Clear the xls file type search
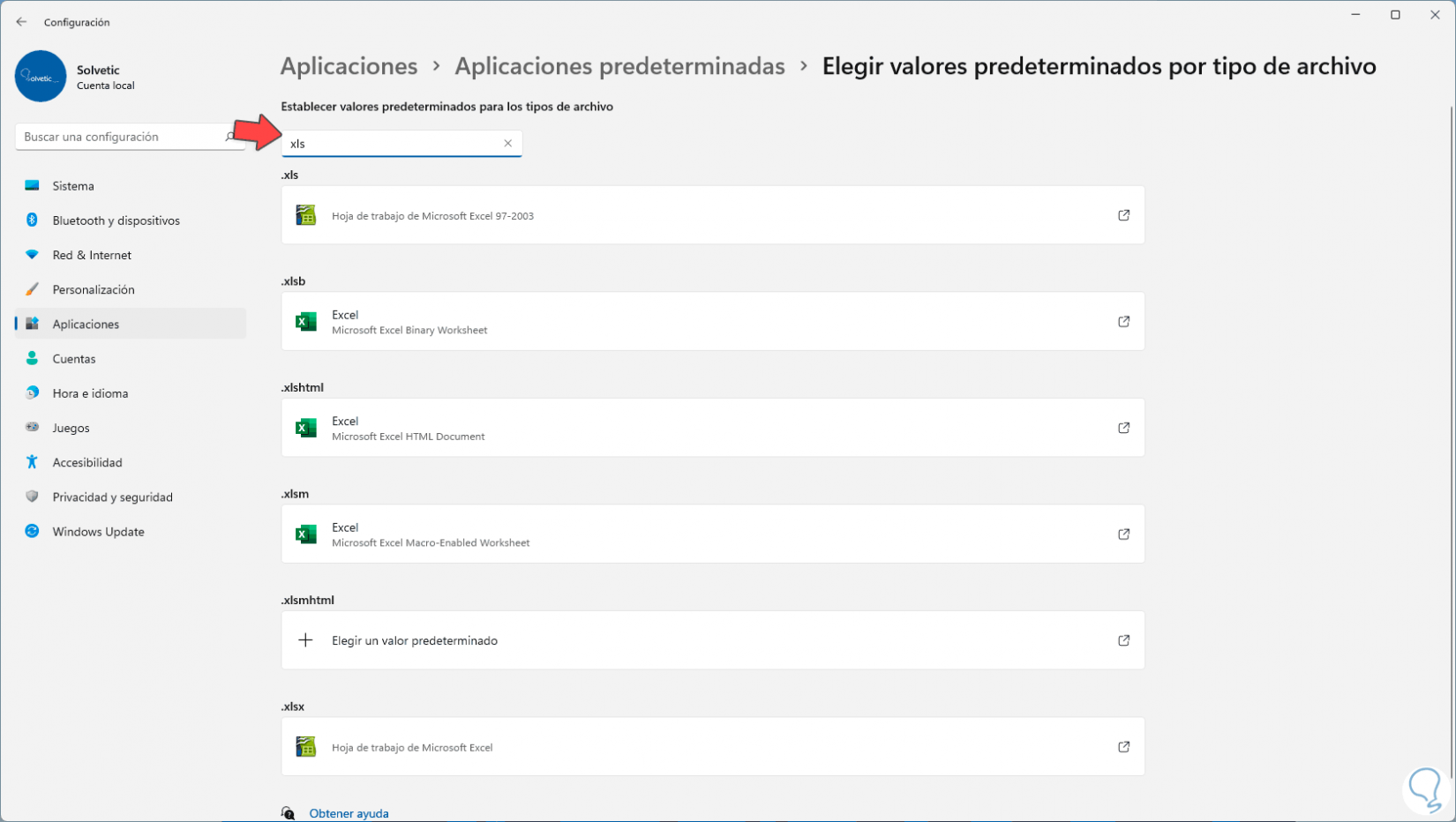Viewport: 1456px width, 822px height. (507, 143)
